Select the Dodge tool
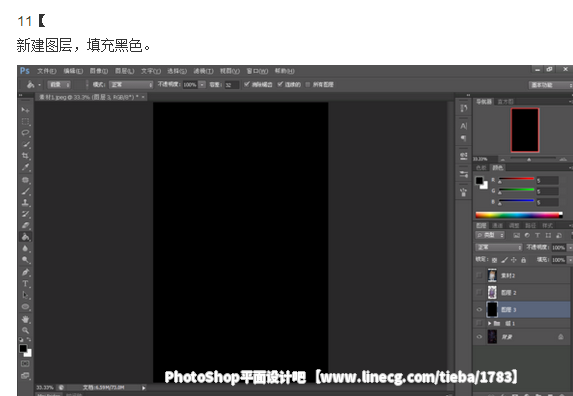The width and height of the screenshot is (573, 396). (x=25, y=260)
